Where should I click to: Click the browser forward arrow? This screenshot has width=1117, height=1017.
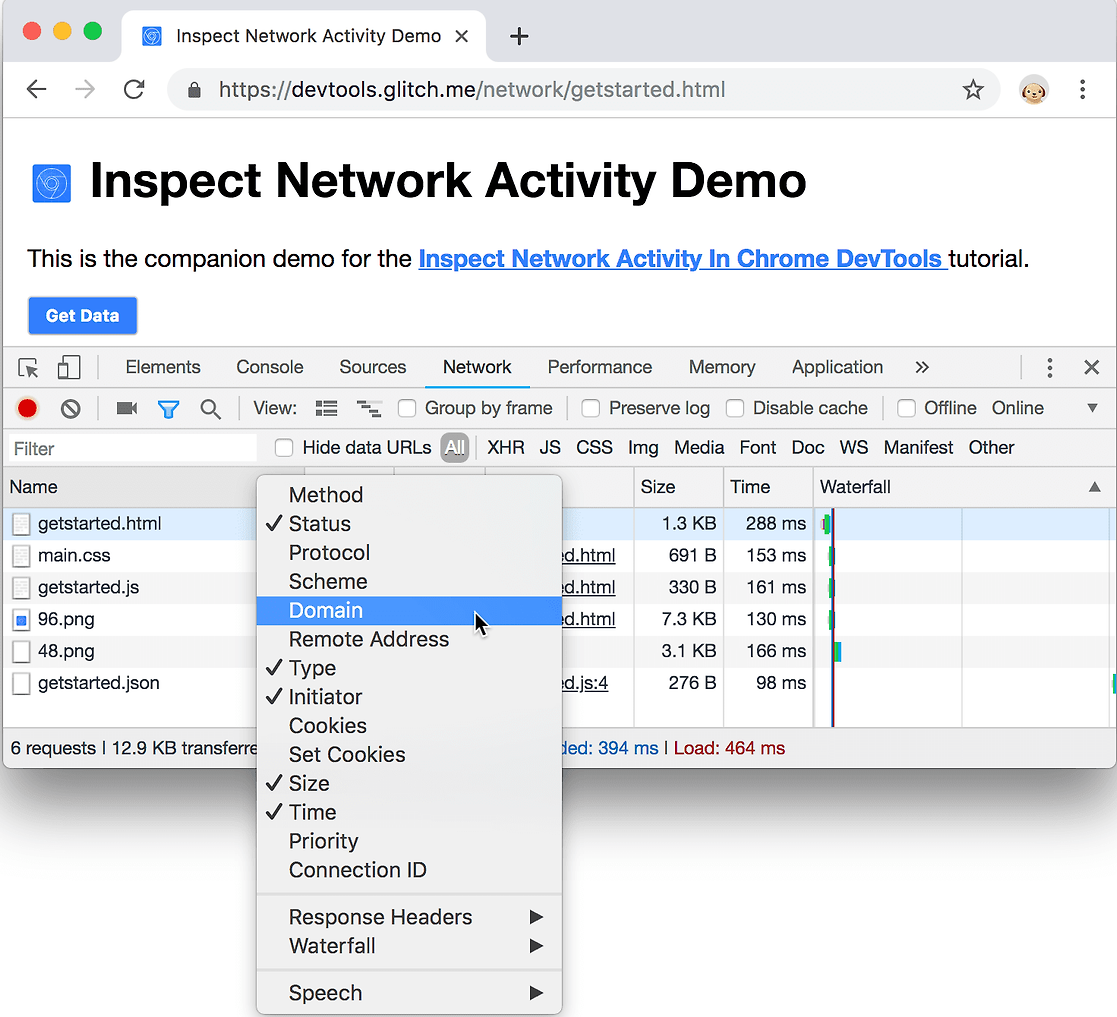85,90
